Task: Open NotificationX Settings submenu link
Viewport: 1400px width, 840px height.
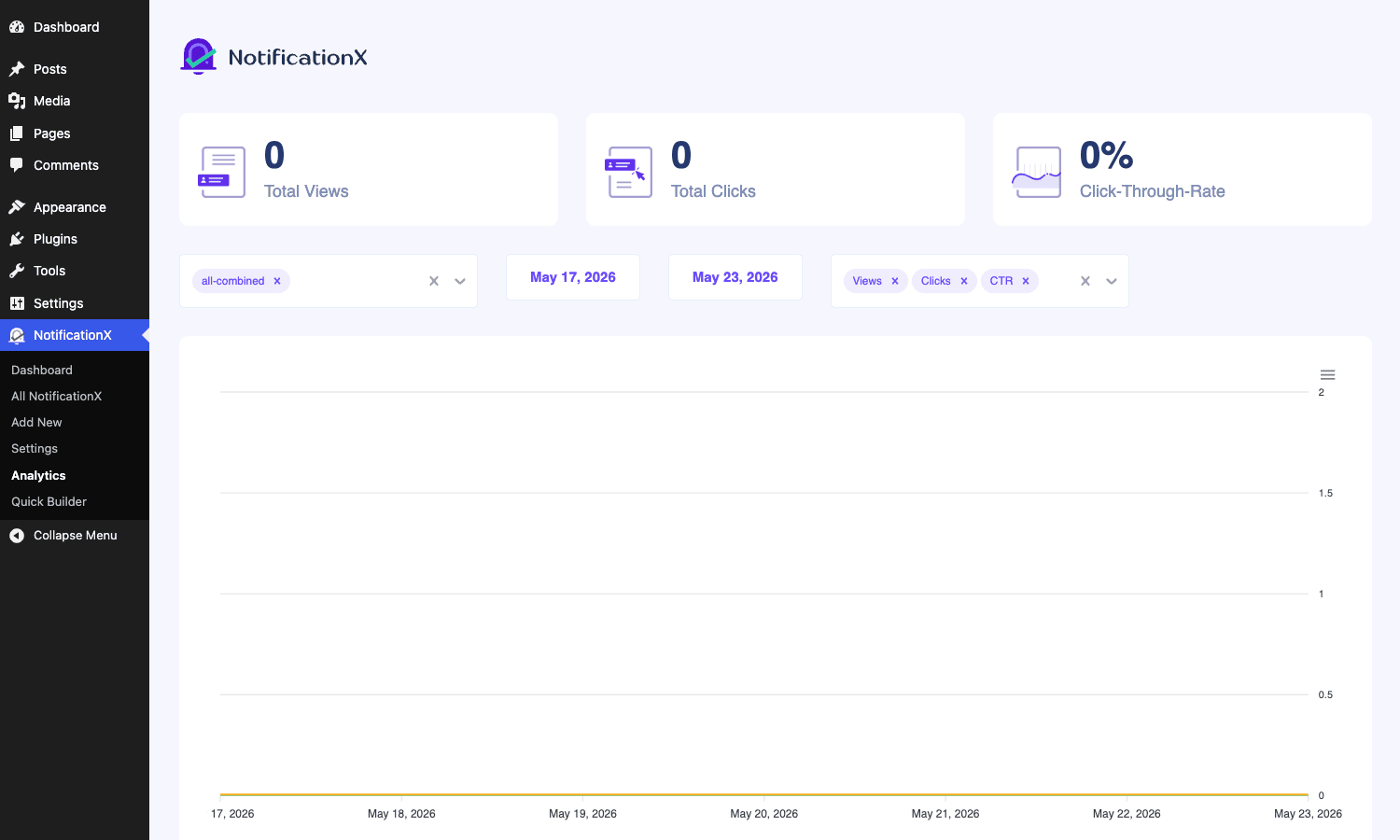Action: pyautogui.click(x=35, y=448)
